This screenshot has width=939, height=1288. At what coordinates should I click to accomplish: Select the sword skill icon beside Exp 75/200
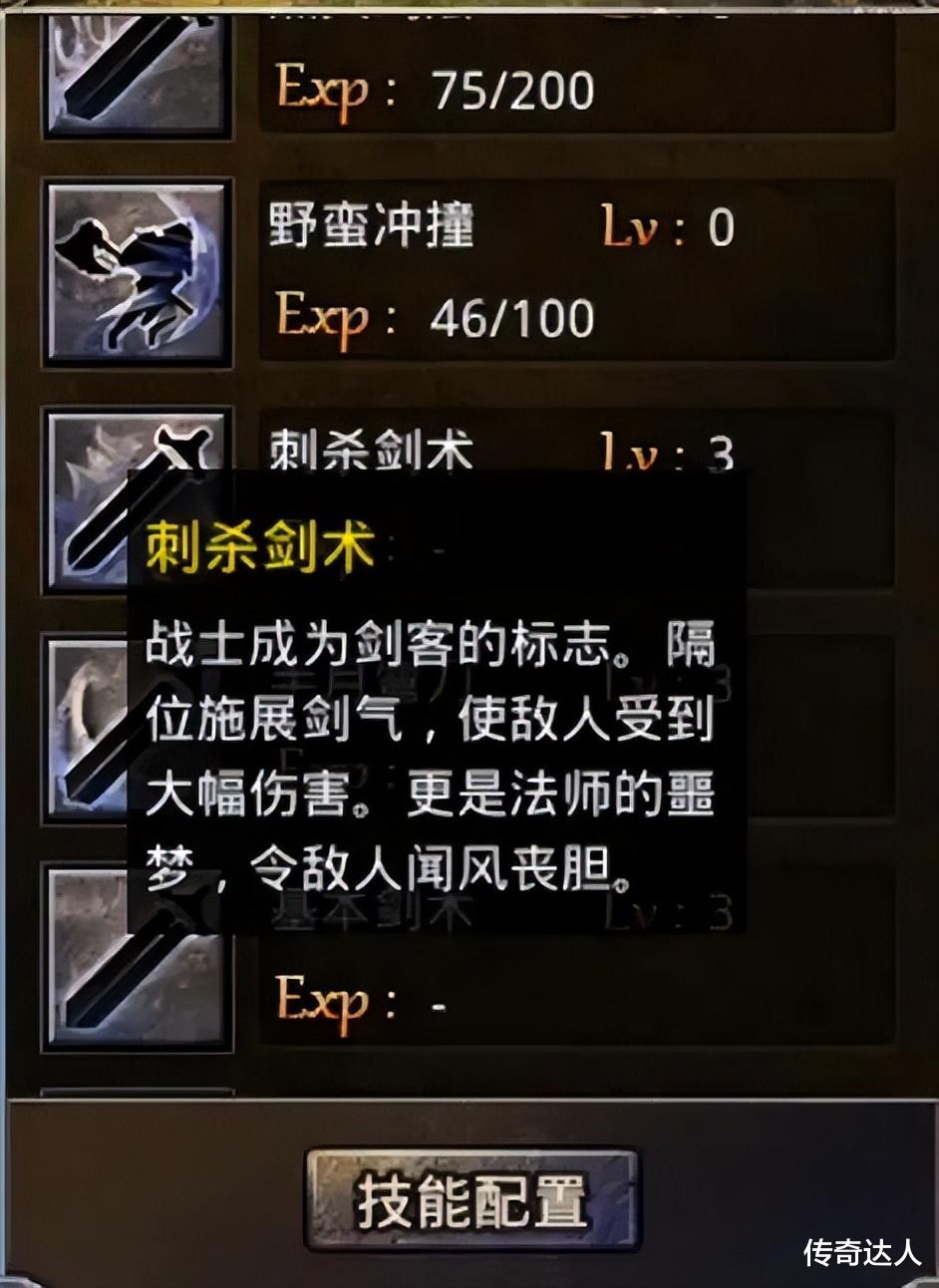click(x=138, y=67)
